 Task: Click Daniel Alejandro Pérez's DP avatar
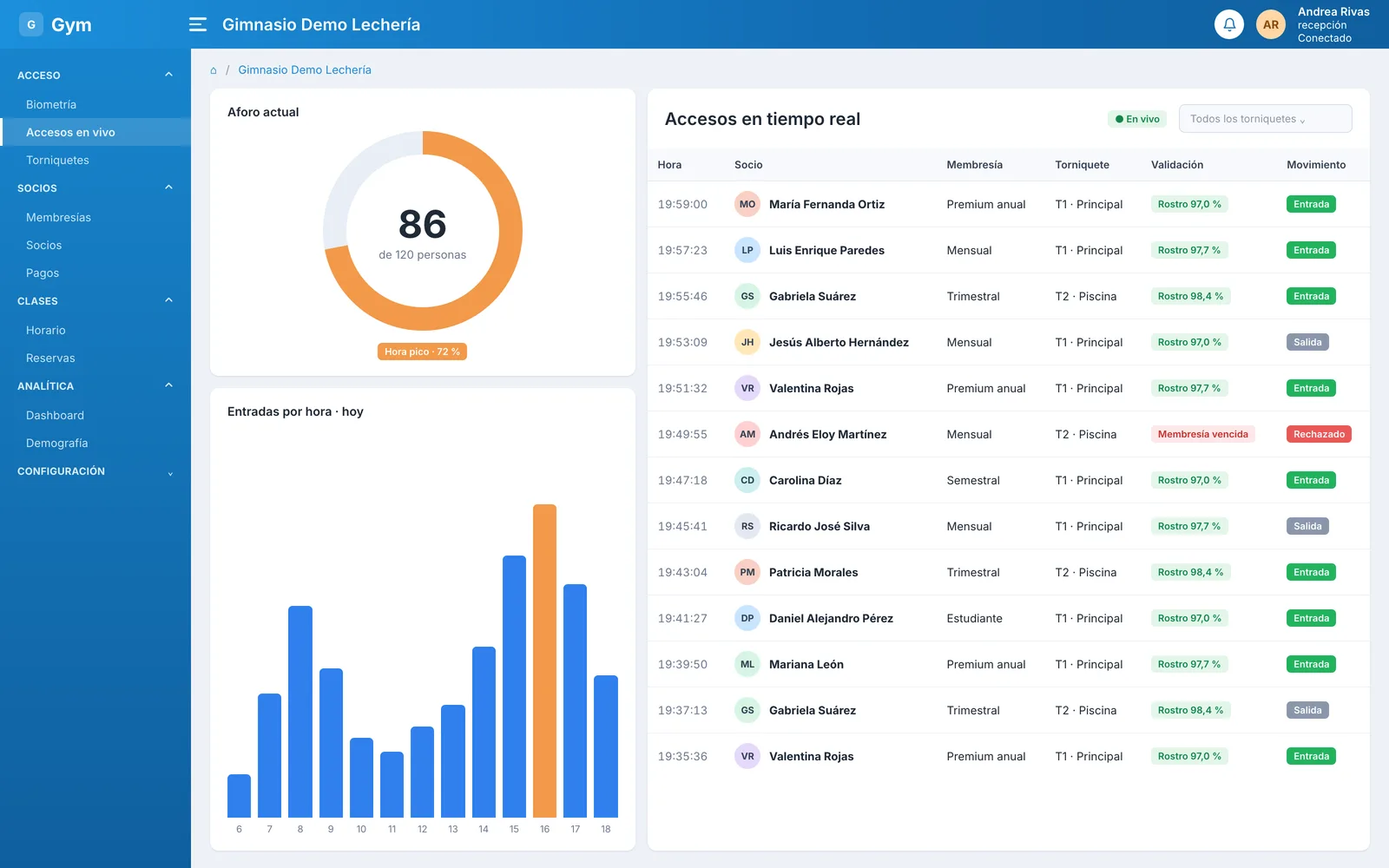click(747, 618)
